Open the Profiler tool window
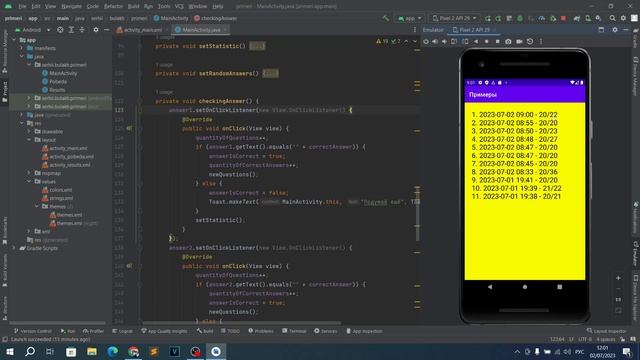The height and width of the screenshot is (360, 640). coord(93,331)
